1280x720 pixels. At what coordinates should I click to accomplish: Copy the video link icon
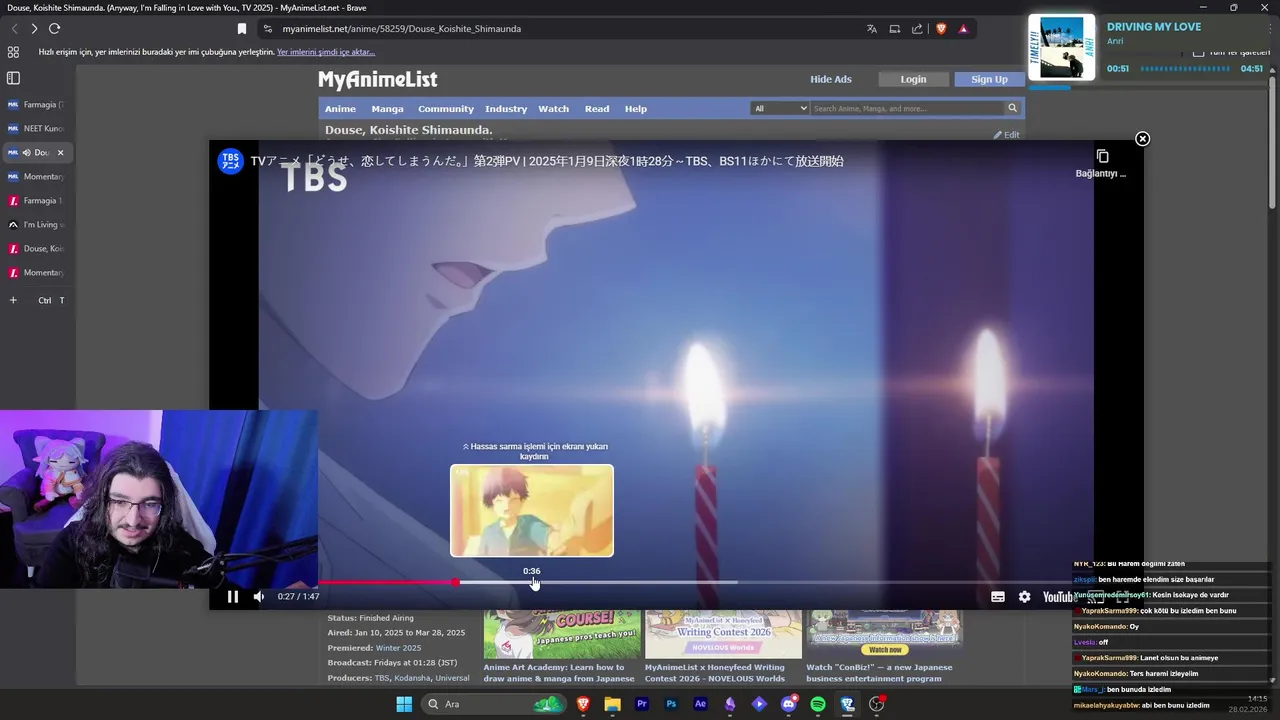(x=1102, y=156)
